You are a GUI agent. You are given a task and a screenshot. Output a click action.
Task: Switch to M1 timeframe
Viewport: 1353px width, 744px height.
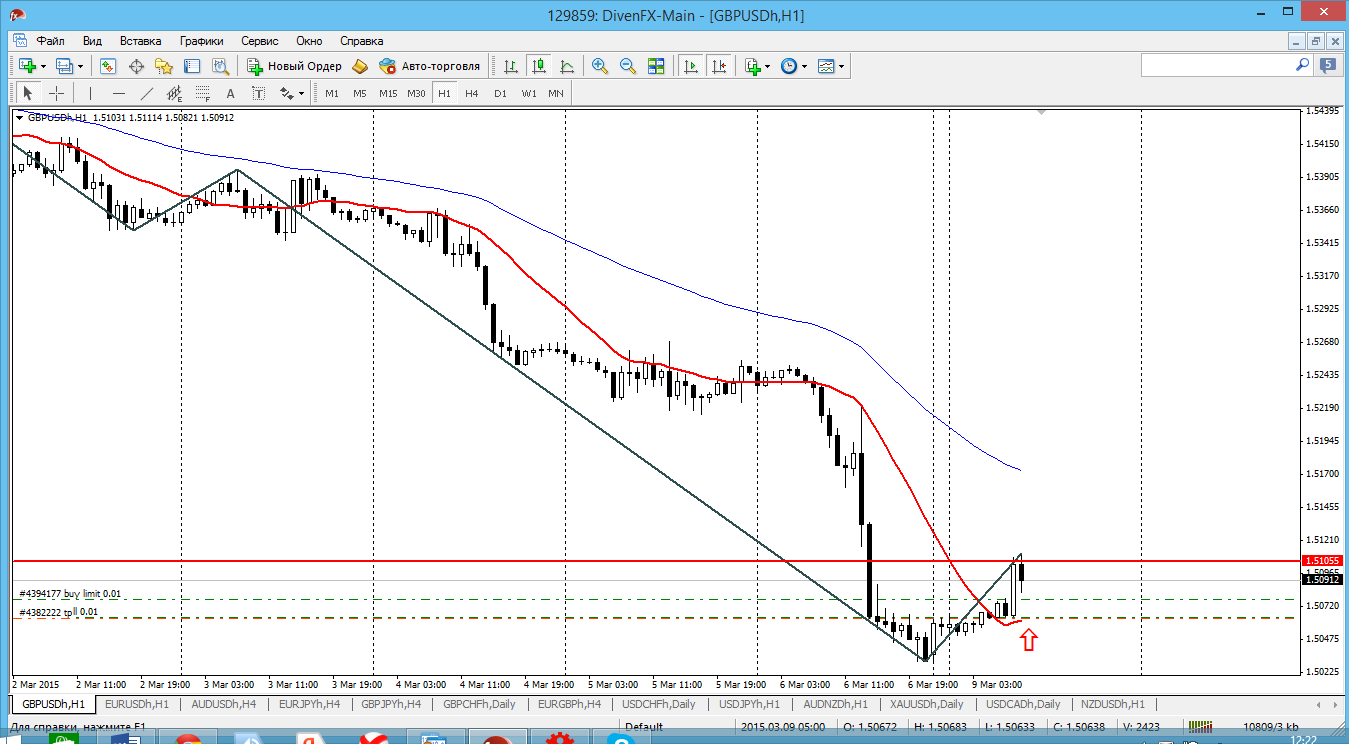[332, 93]
